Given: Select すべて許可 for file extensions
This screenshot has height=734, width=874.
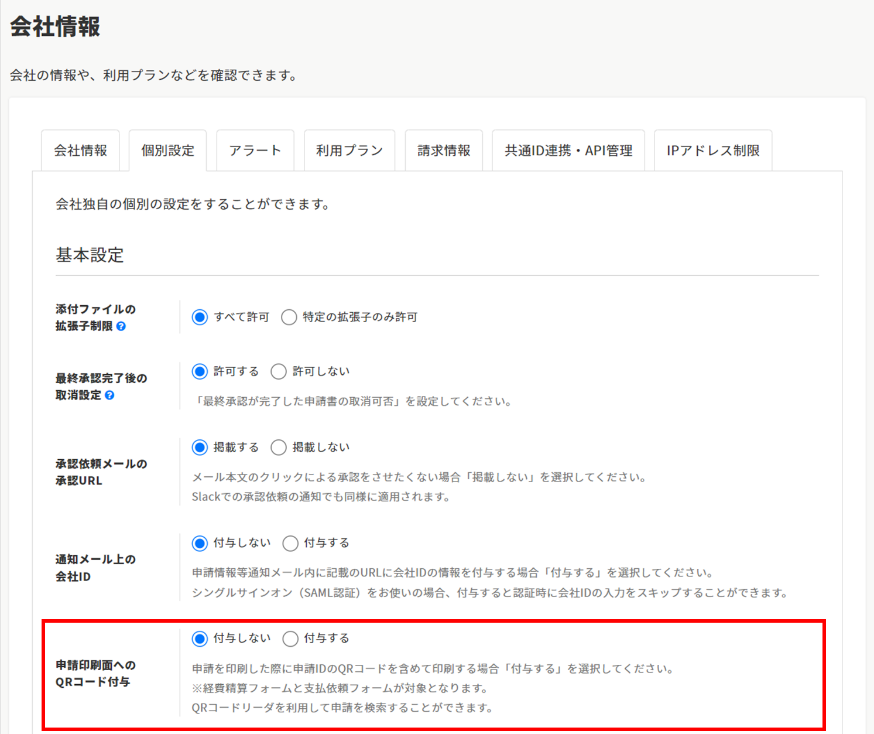Looking at the screenshot, I should 199,317.
